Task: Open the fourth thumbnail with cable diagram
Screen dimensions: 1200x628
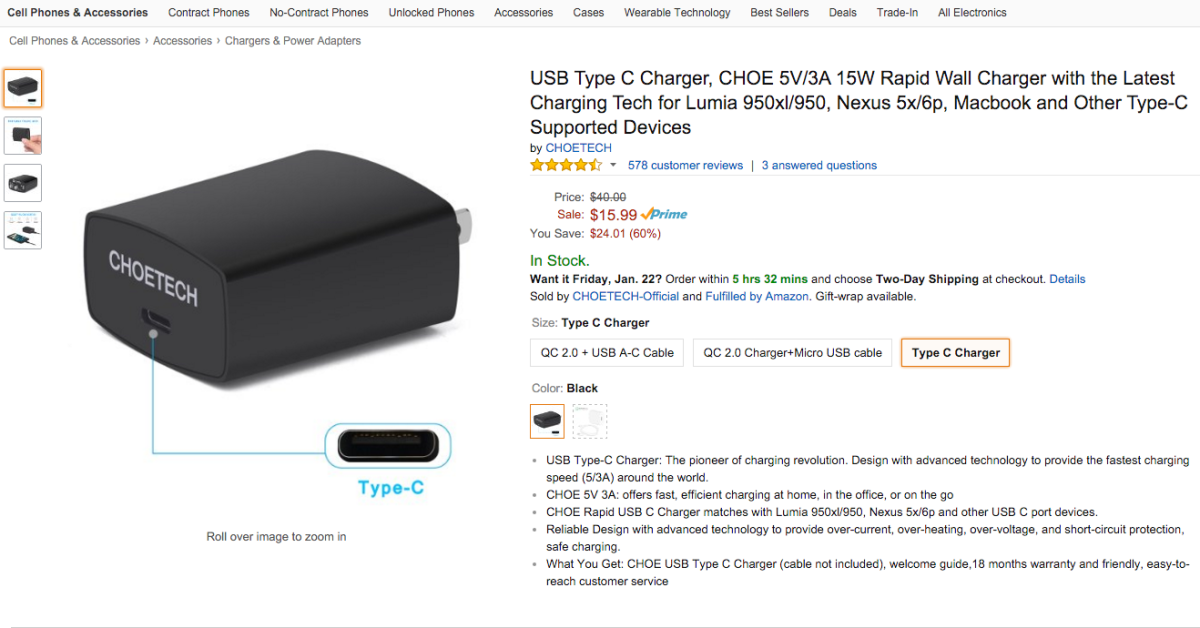Action: pos(23,230)
